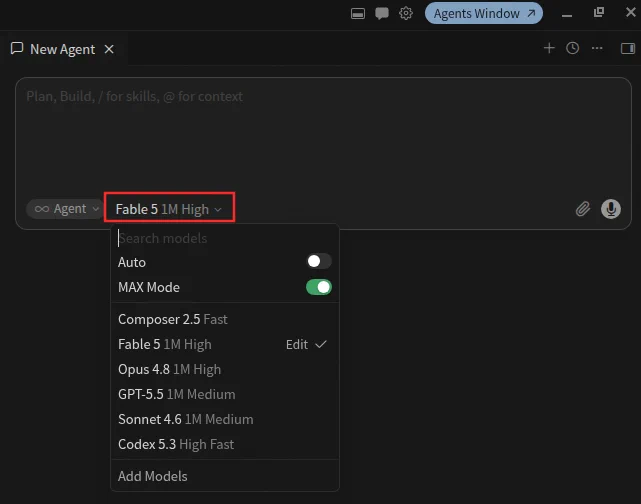Select Composer 2.5 Fast model

[x=225, y=319]
